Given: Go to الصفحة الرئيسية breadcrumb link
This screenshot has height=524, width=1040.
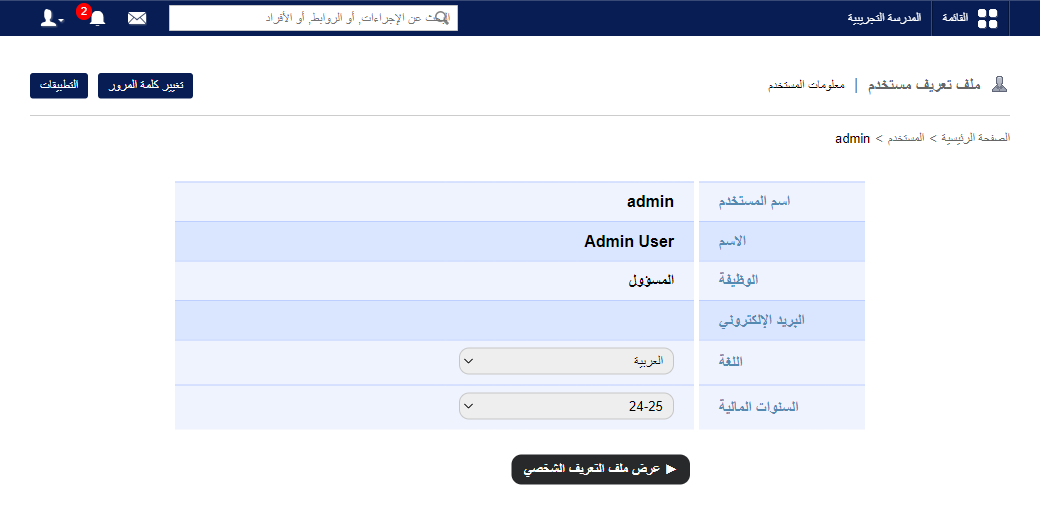Looking at the screenshot, I should click(975, 138).
